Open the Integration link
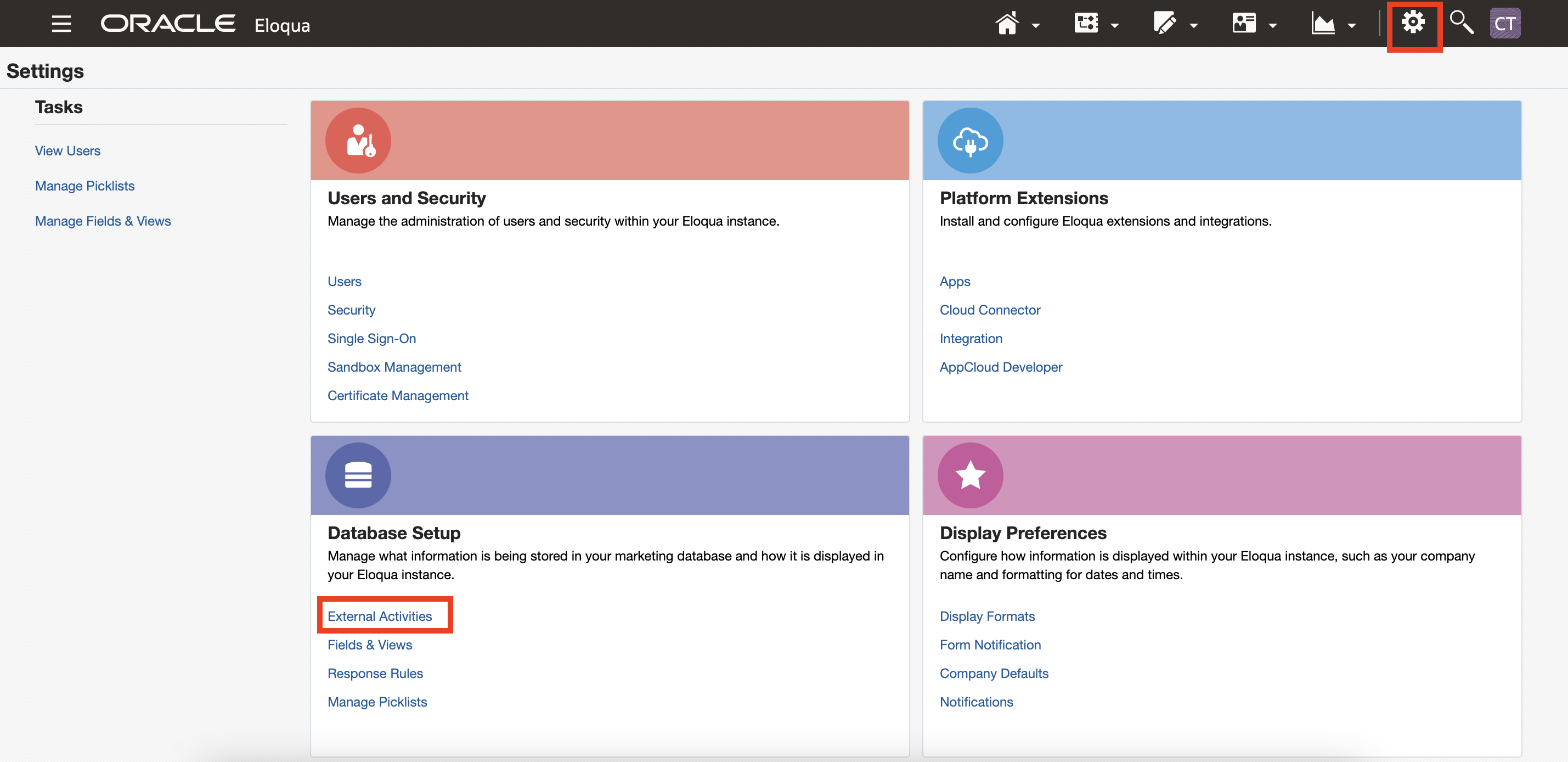Viewport: 1568px width, 762px height. pos(971,339)
